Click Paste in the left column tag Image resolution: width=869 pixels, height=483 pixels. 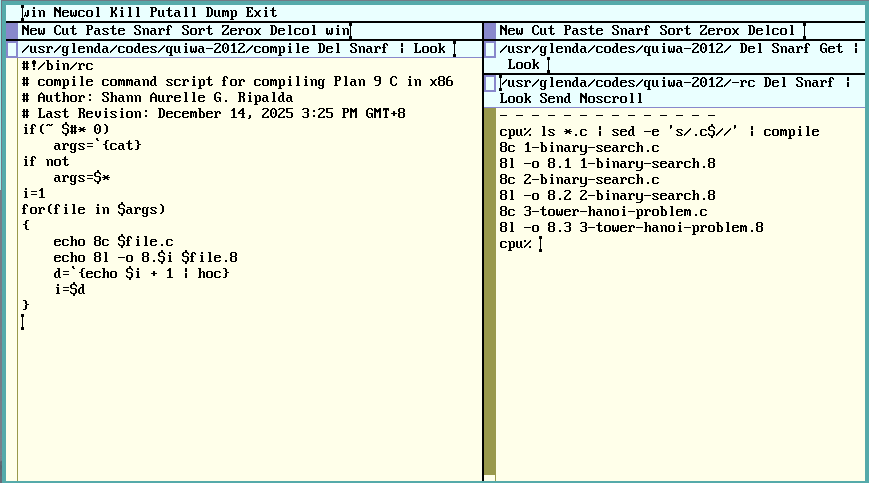105,30
